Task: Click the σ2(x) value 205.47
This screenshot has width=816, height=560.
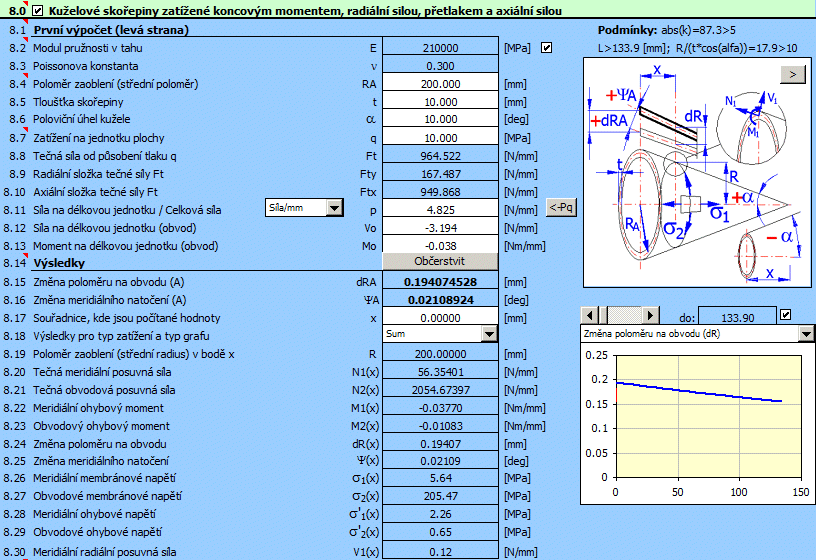Action: [x=440, y=496]
